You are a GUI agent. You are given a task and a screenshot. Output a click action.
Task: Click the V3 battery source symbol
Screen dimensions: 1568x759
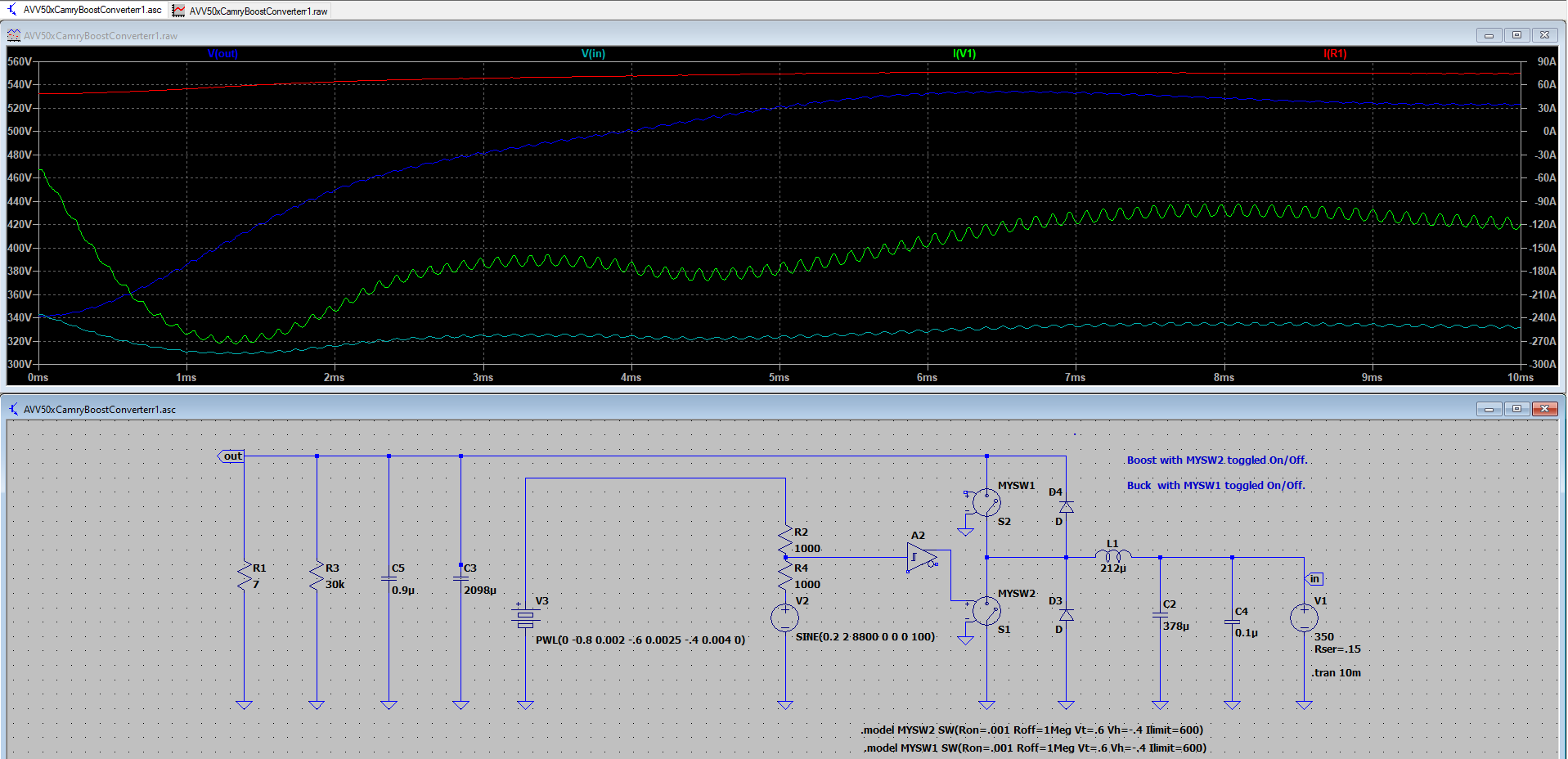(x=525, y=617)
